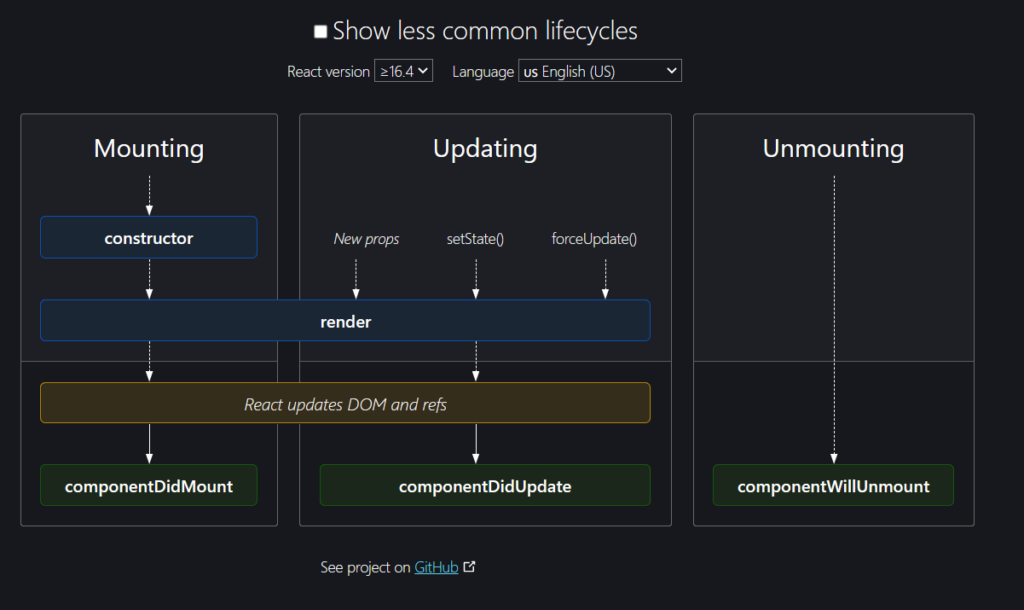Select the Unmounting column header
1024x610 pixels.
click(833, 148)
